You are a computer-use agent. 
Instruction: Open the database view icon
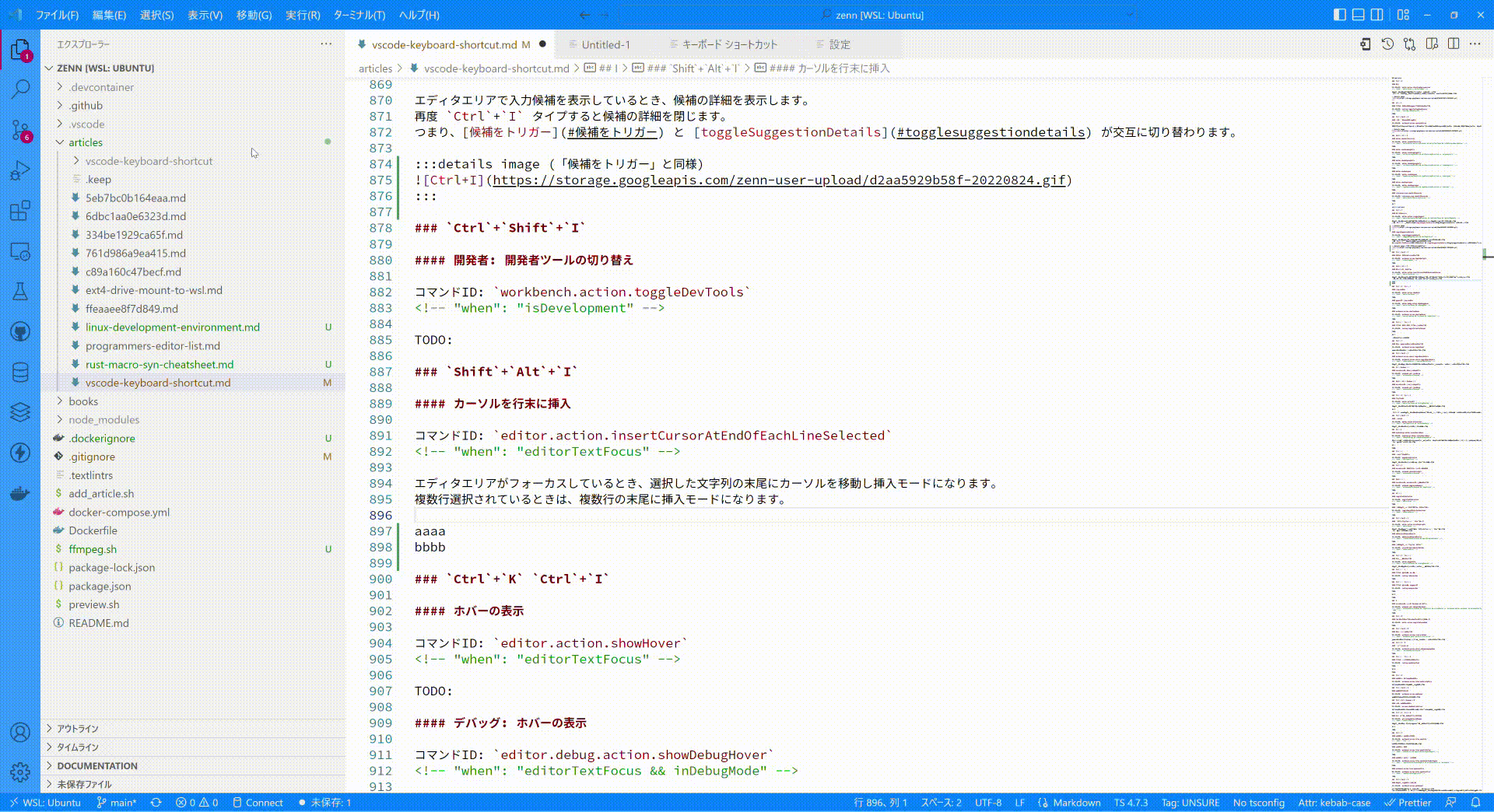point(20,373)
